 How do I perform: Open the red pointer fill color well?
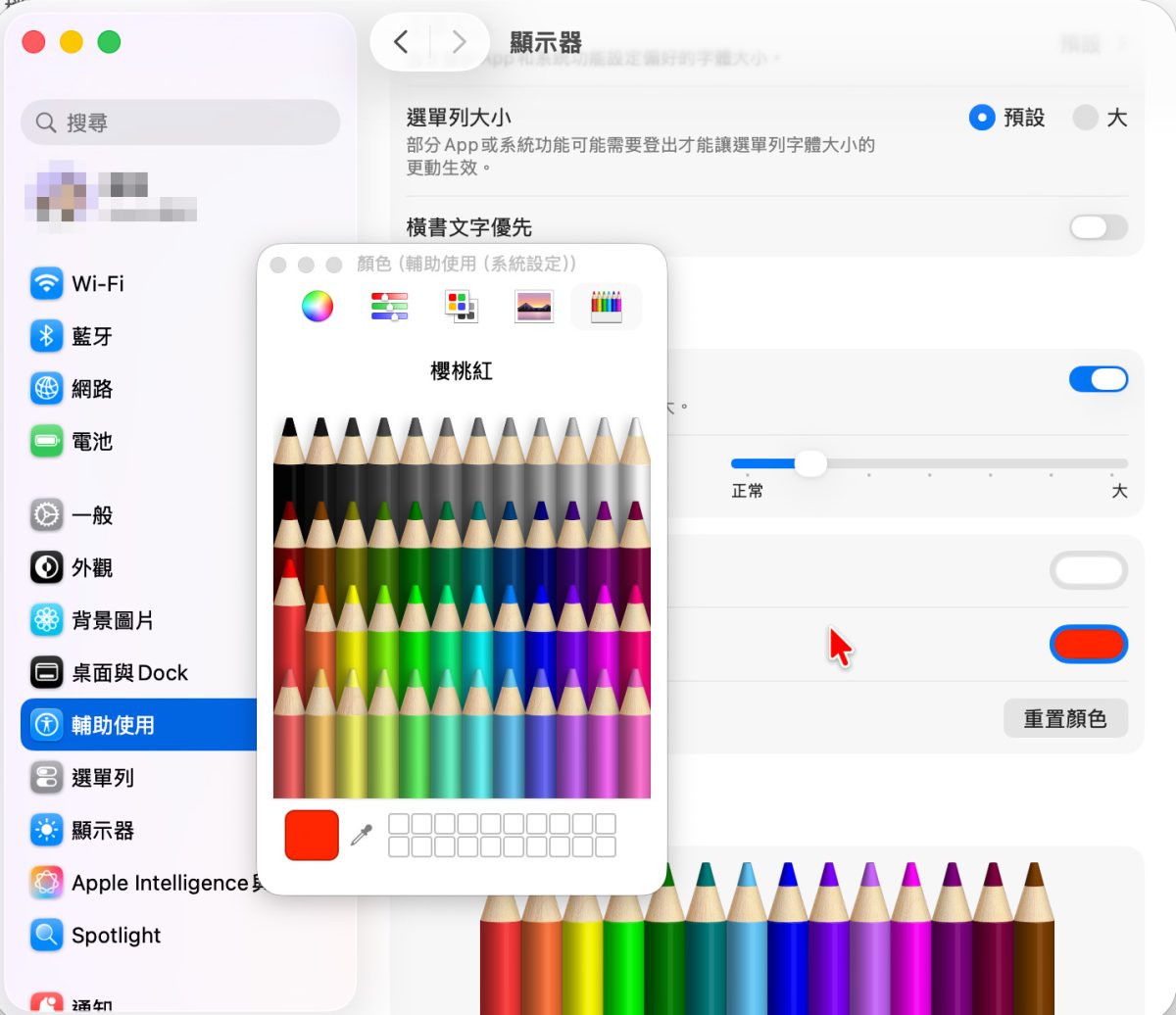1089,644
